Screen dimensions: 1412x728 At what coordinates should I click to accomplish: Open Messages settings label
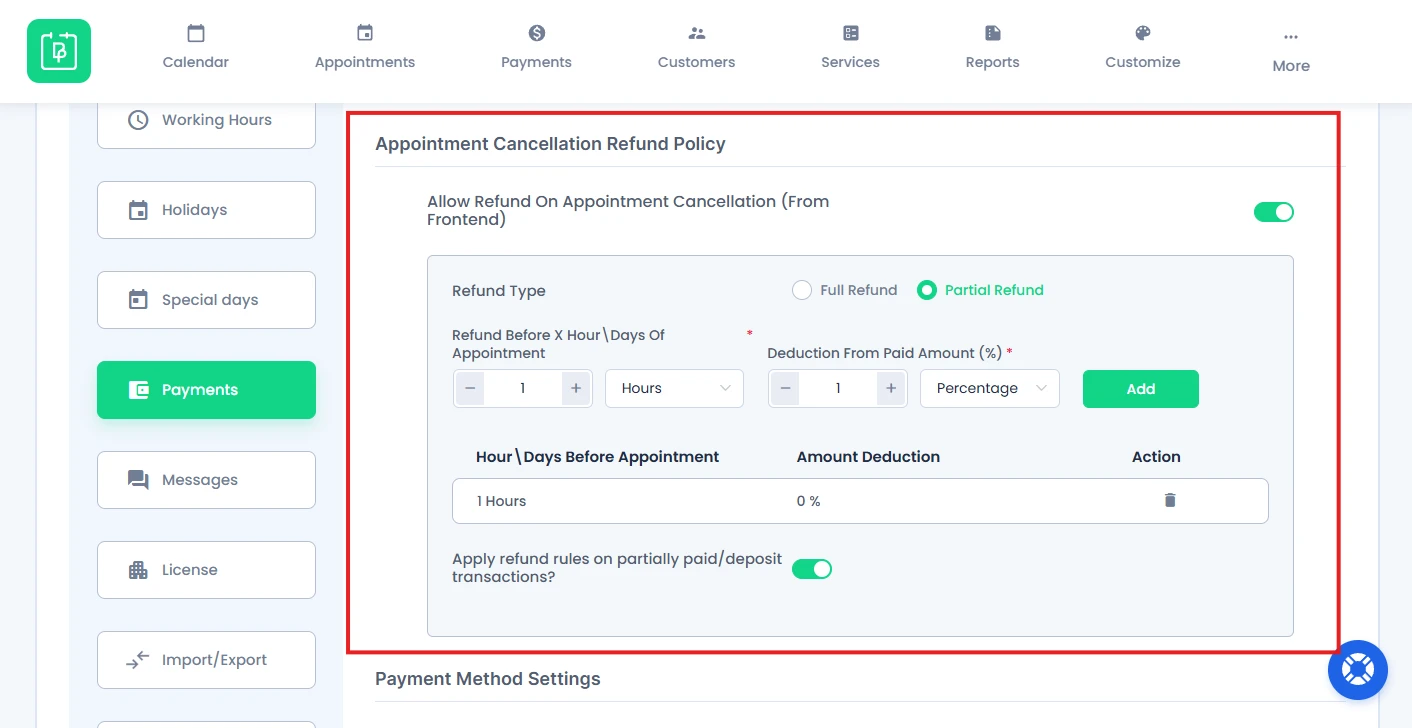(x=200, y=480)
